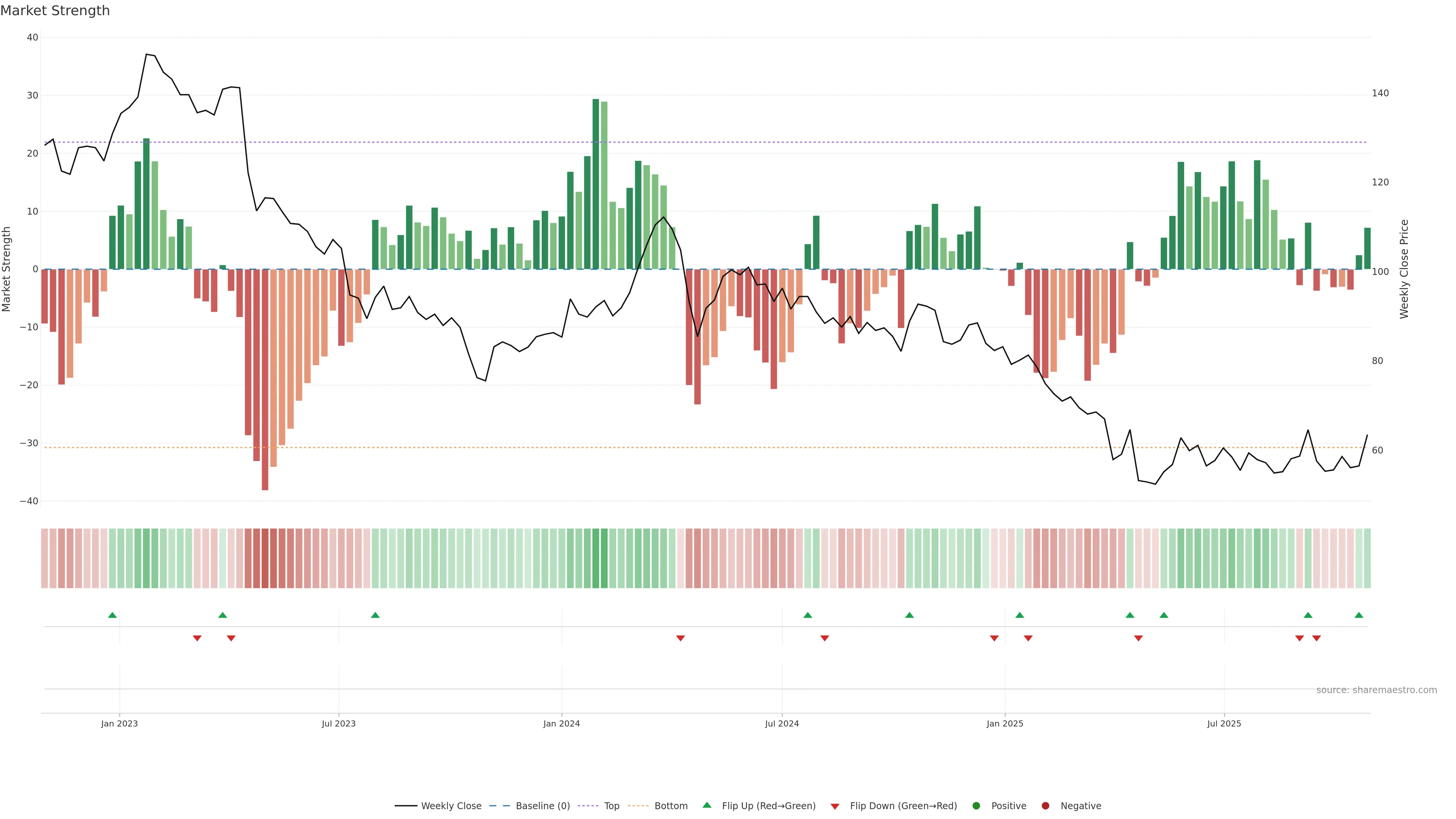Click the Market Strength chart title
This screenshot has width=1456, height=819.
[55, 11]
